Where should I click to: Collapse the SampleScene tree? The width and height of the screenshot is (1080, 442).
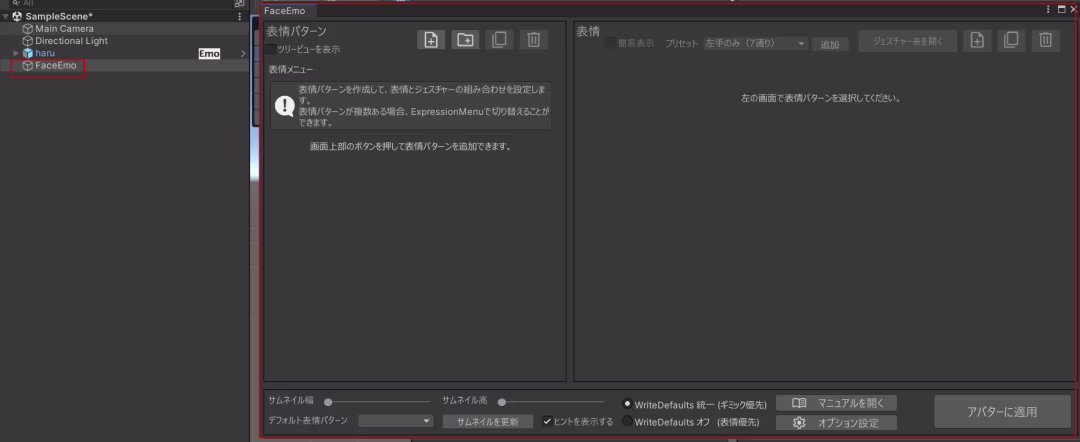click(6, 17)
